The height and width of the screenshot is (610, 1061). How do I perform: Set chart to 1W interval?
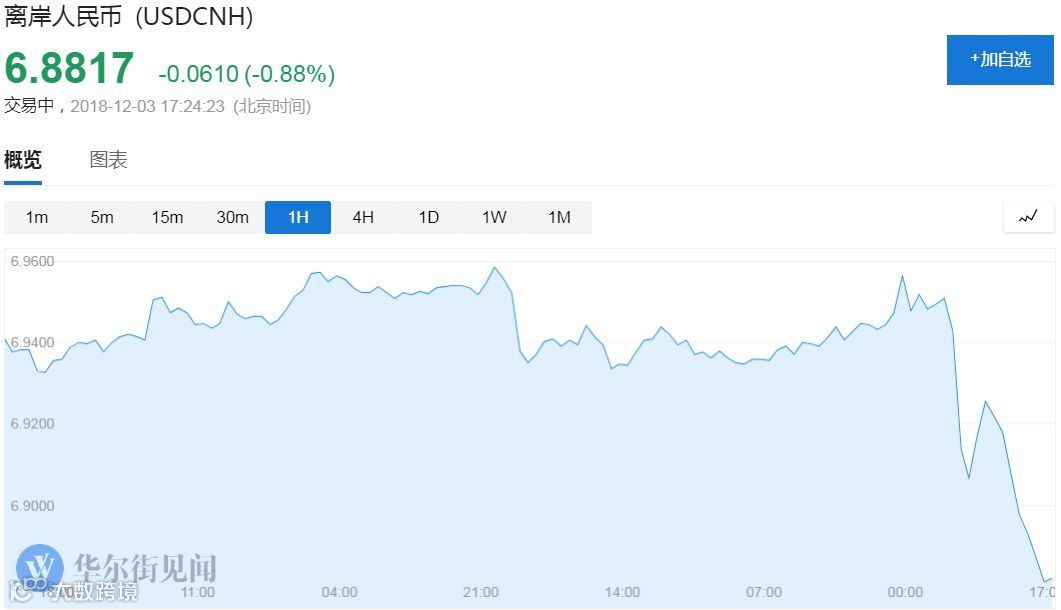494,217
